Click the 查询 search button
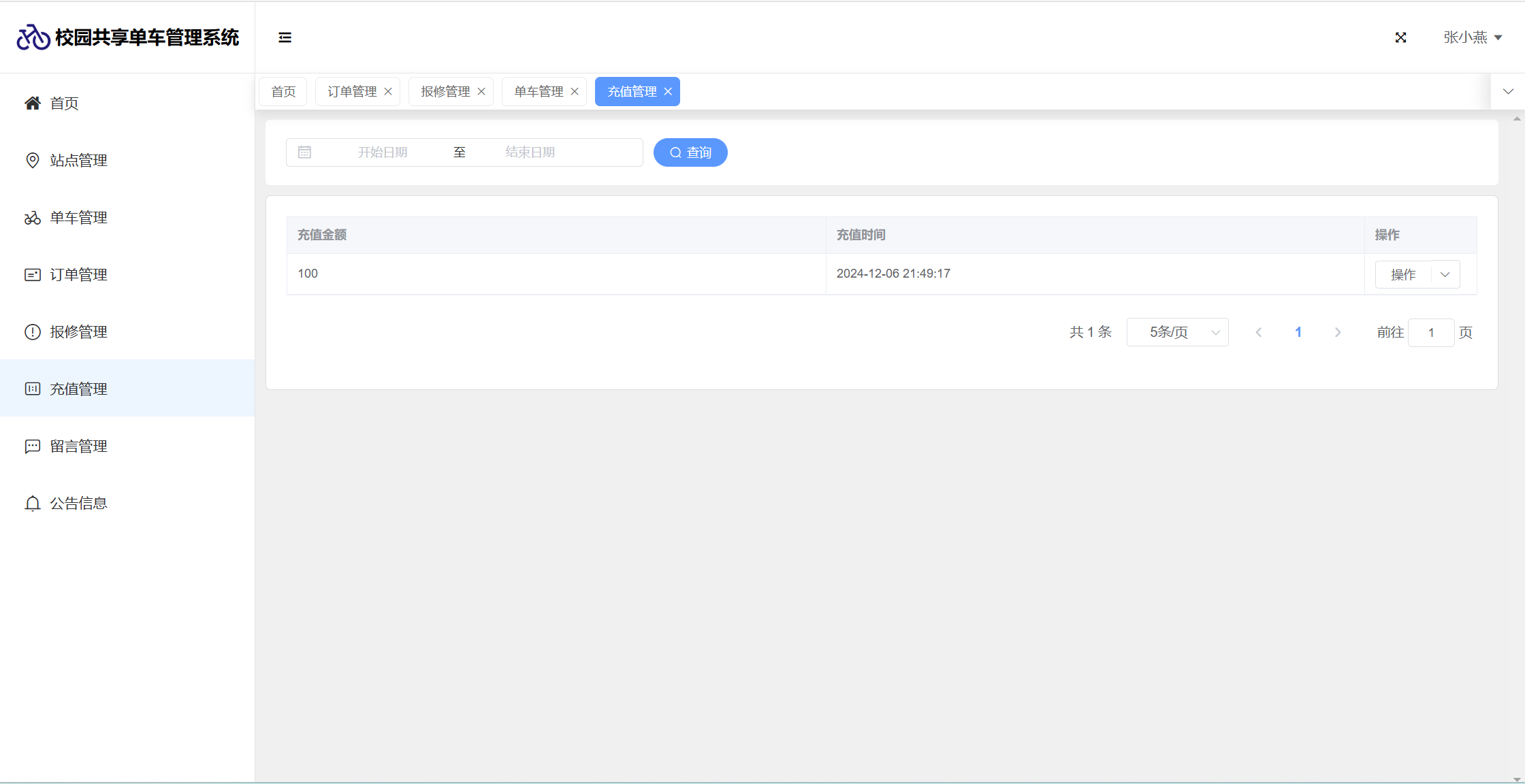 (x=690, y=152)
